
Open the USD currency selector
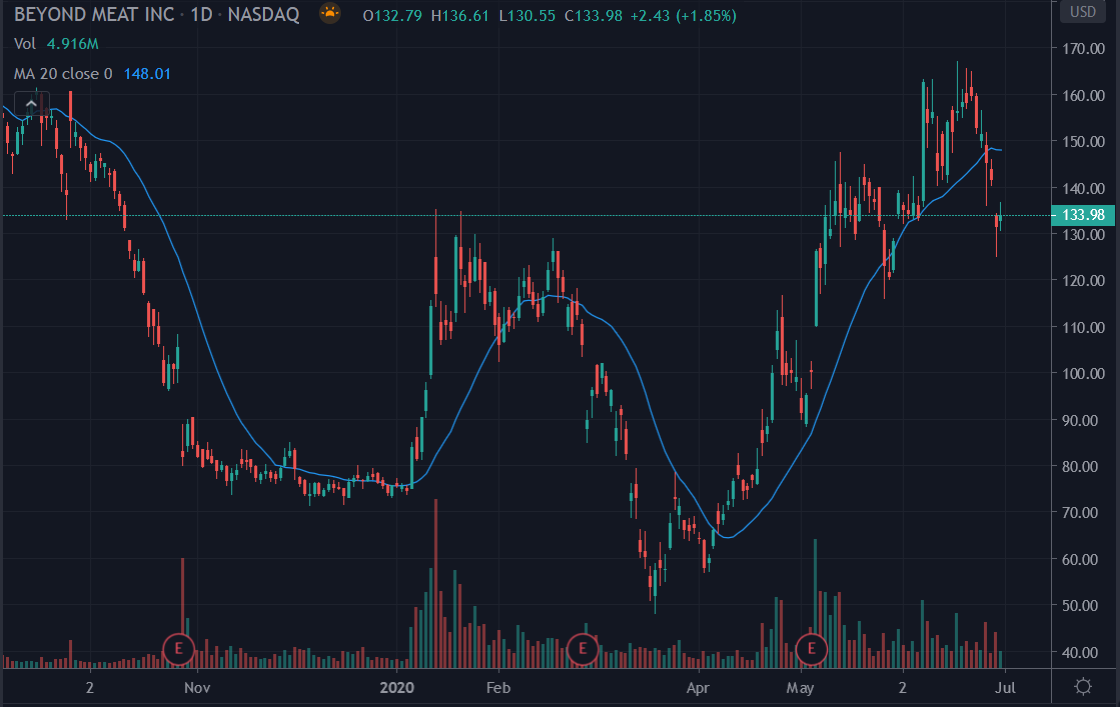[1083, 12]
